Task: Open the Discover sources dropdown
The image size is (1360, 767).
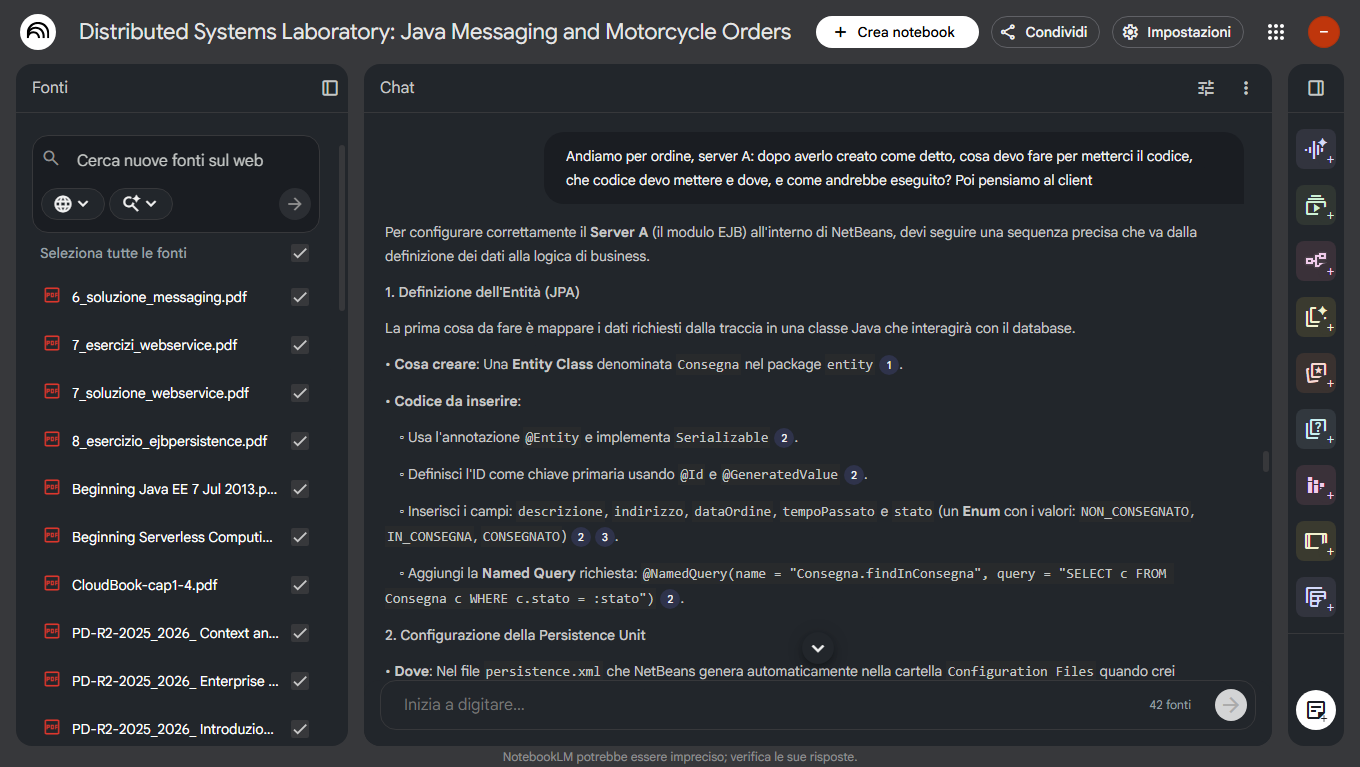Action: click(x=140, y=202)
